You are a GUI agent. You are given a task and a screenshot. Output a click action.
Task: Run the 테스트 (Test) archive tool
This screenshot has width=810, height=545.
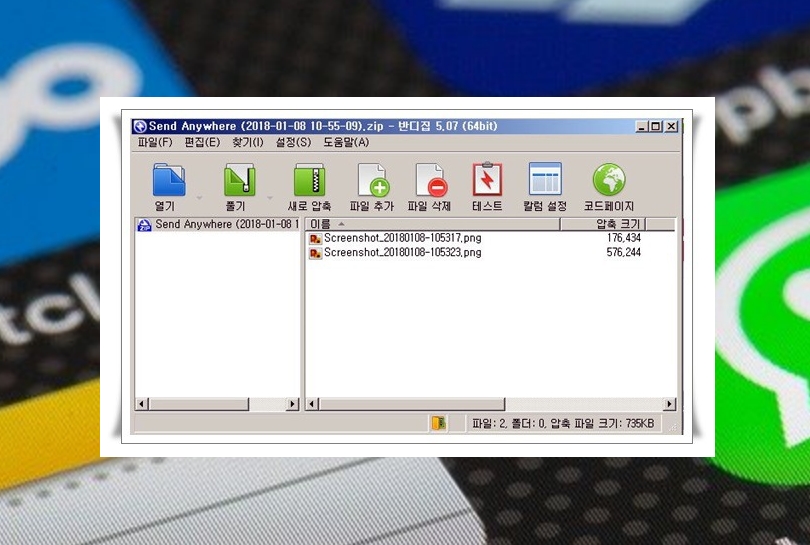pyautogui.click(x=487, y=179)
